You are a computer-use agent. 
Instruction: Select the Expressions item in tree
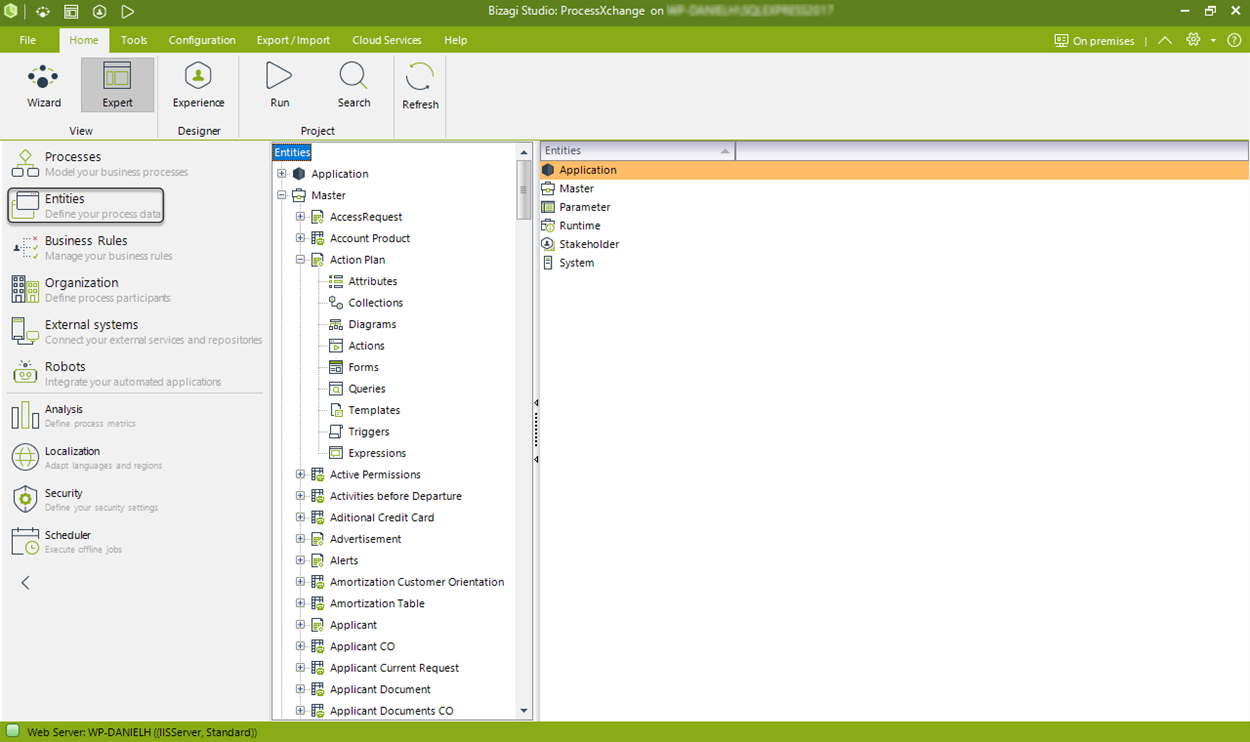coord(377,453)
